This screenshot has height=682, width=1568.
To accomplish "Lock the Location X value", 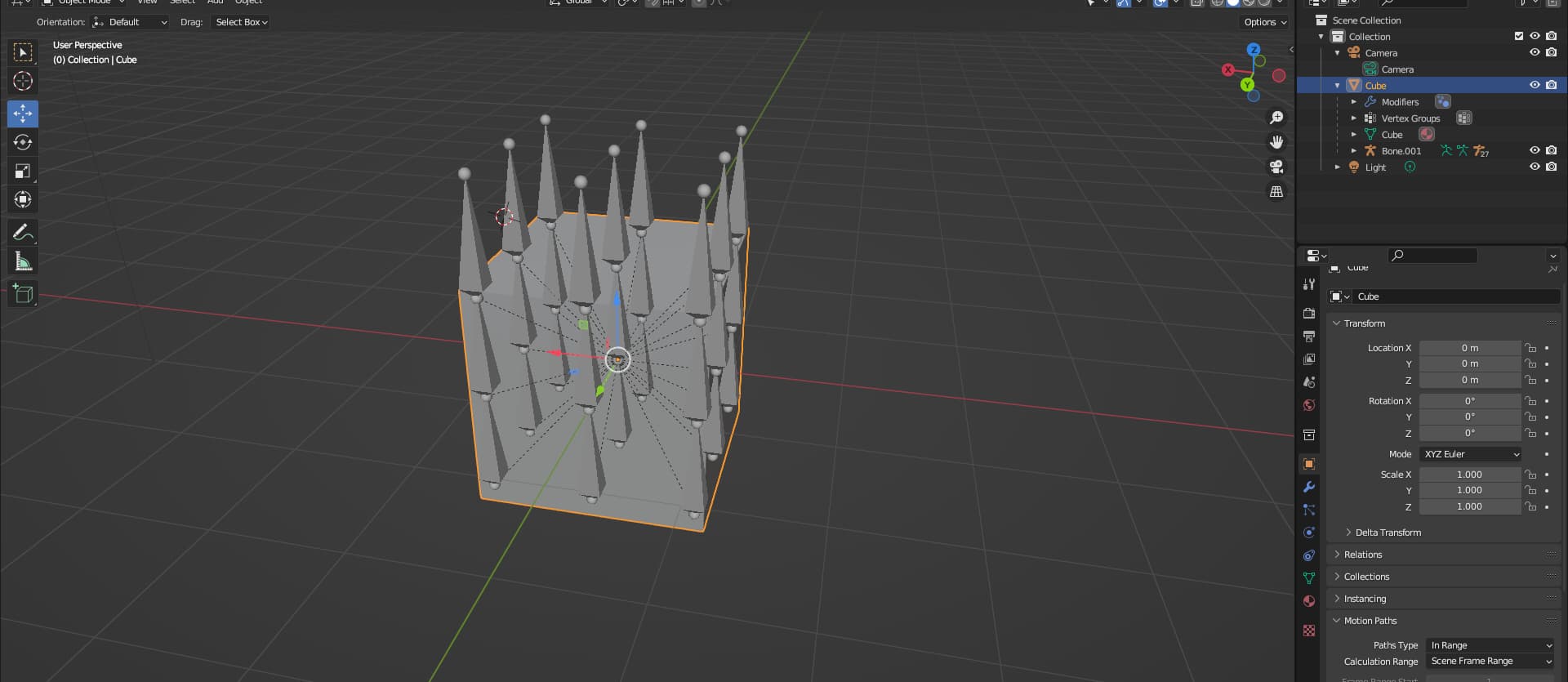I will [x=1530, y=348].
